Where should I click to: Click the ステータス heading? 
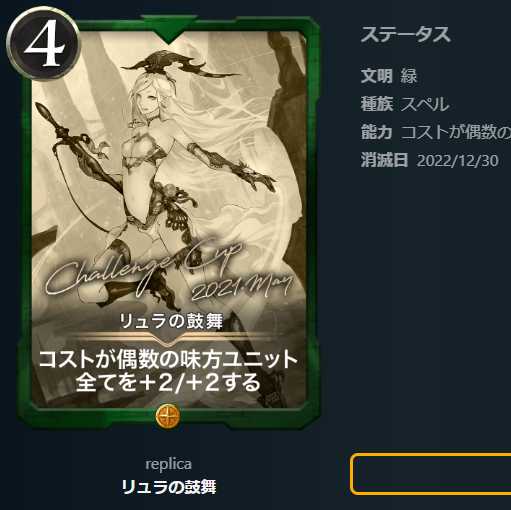pos(406,35)
